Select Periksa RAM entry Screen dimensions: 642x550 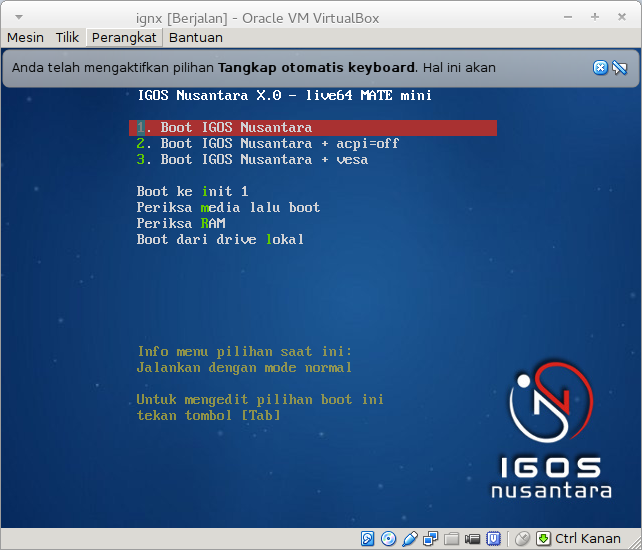(181, 224)
